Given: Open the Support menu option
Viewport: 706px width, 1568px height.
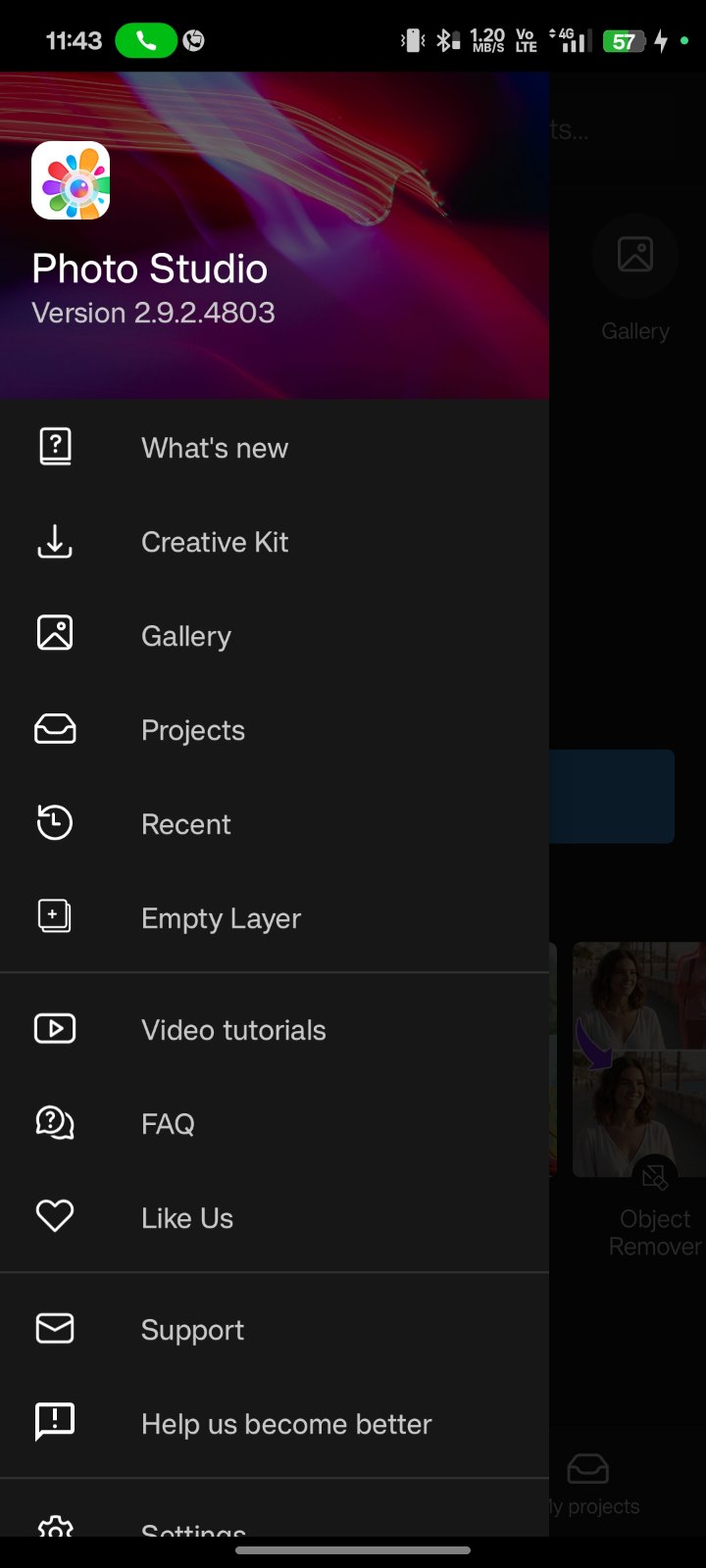Looking at the screenshot, I should (192, 1330).
